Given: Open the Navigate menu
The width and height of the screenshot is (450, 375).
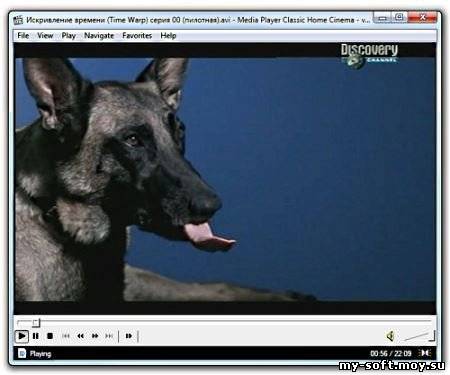Looking at the screenshot, I should point(99,36).
